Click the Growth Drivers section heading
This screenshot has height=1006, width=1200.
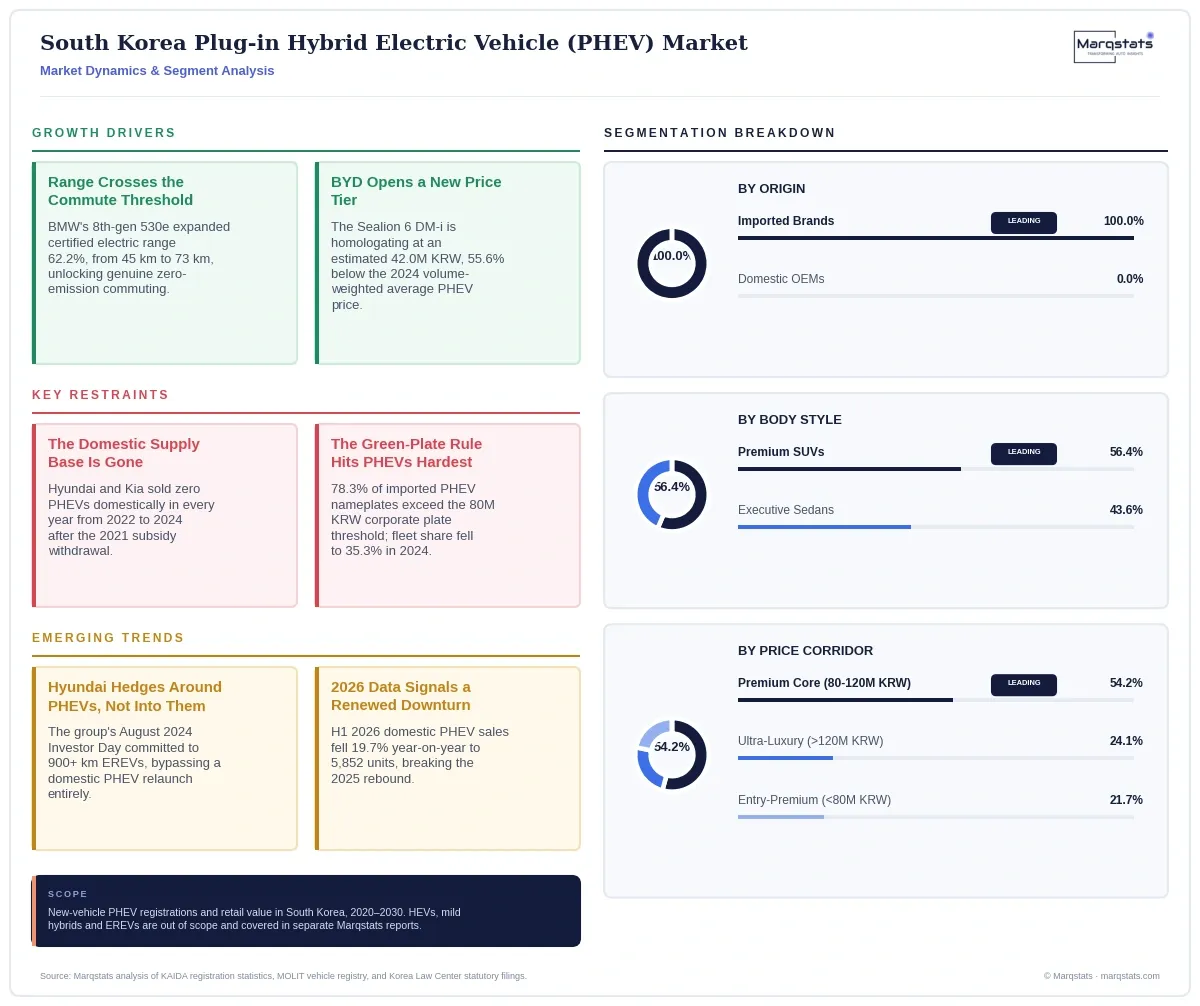click(104, 133)
